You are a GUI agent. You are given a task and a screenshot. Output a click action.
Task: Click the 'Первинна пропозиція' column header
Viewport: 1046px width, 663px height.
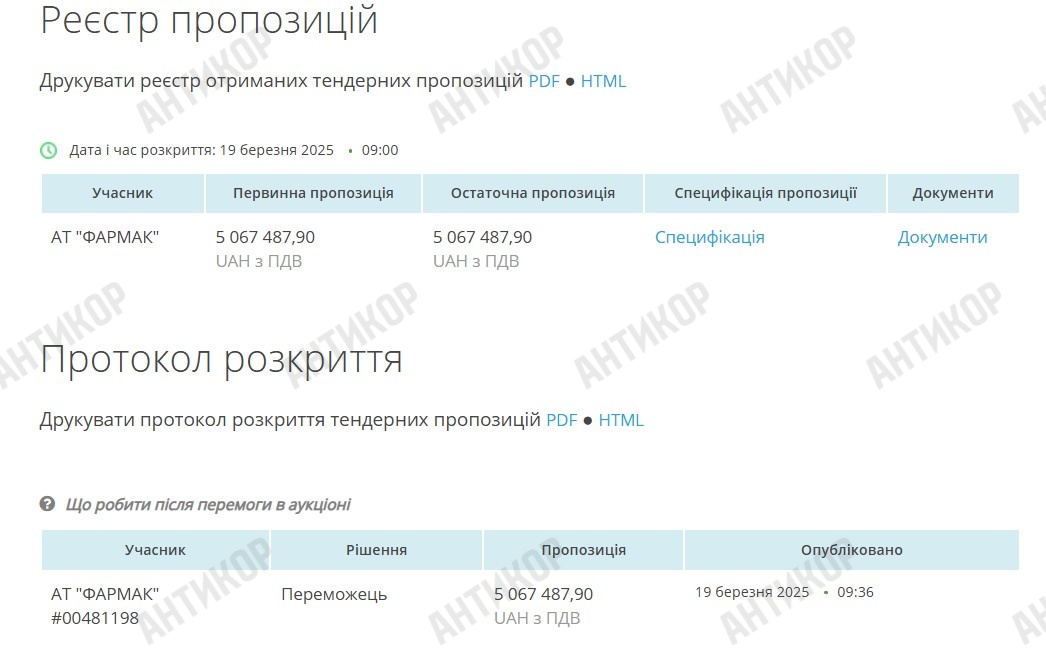coord(313,193)
